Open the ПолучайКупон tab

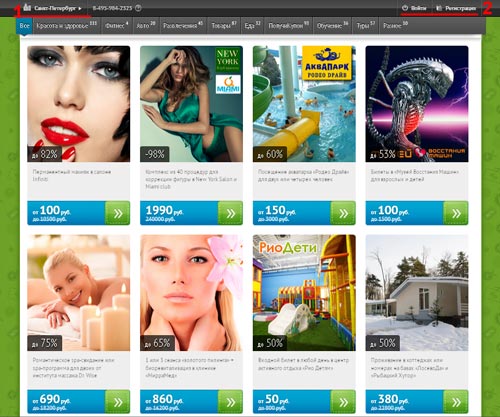(x=289, y=26)
